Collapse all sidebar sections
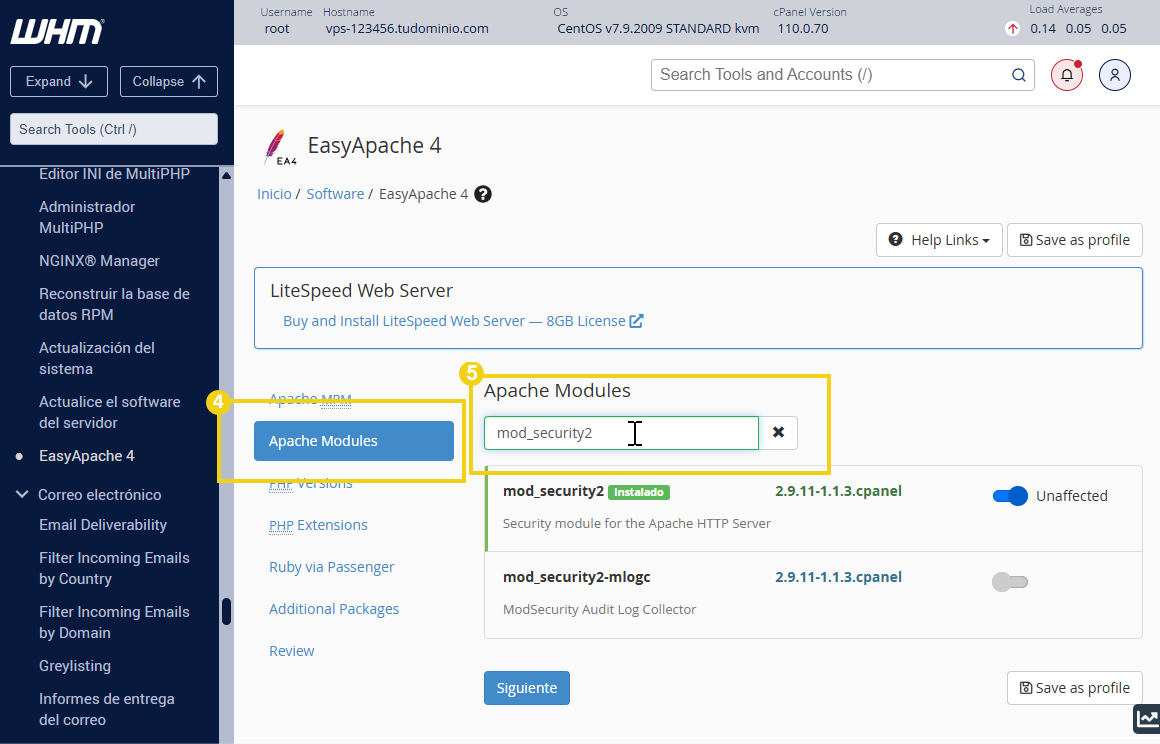 pyautogui.click(x=169, y=81)
